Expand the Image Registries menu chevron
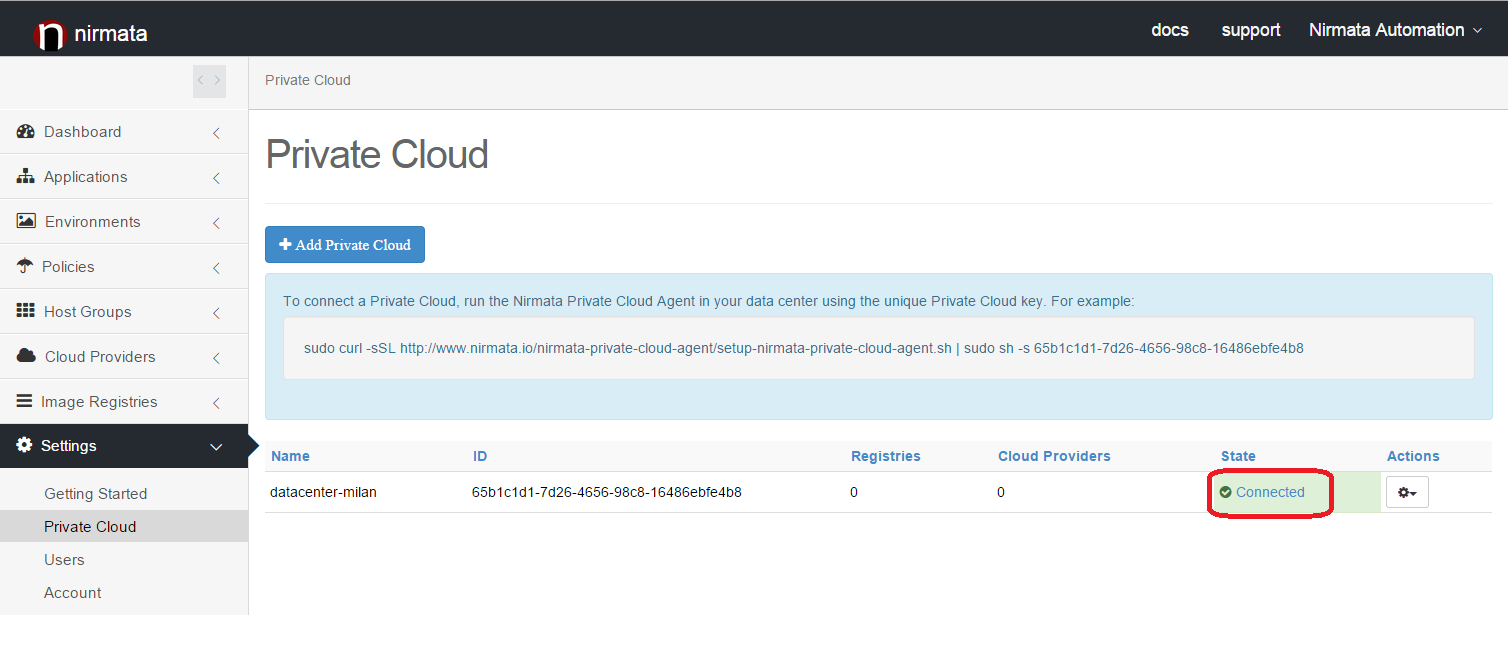Viewport: 1508px width, 648px height. click(216, 403)
